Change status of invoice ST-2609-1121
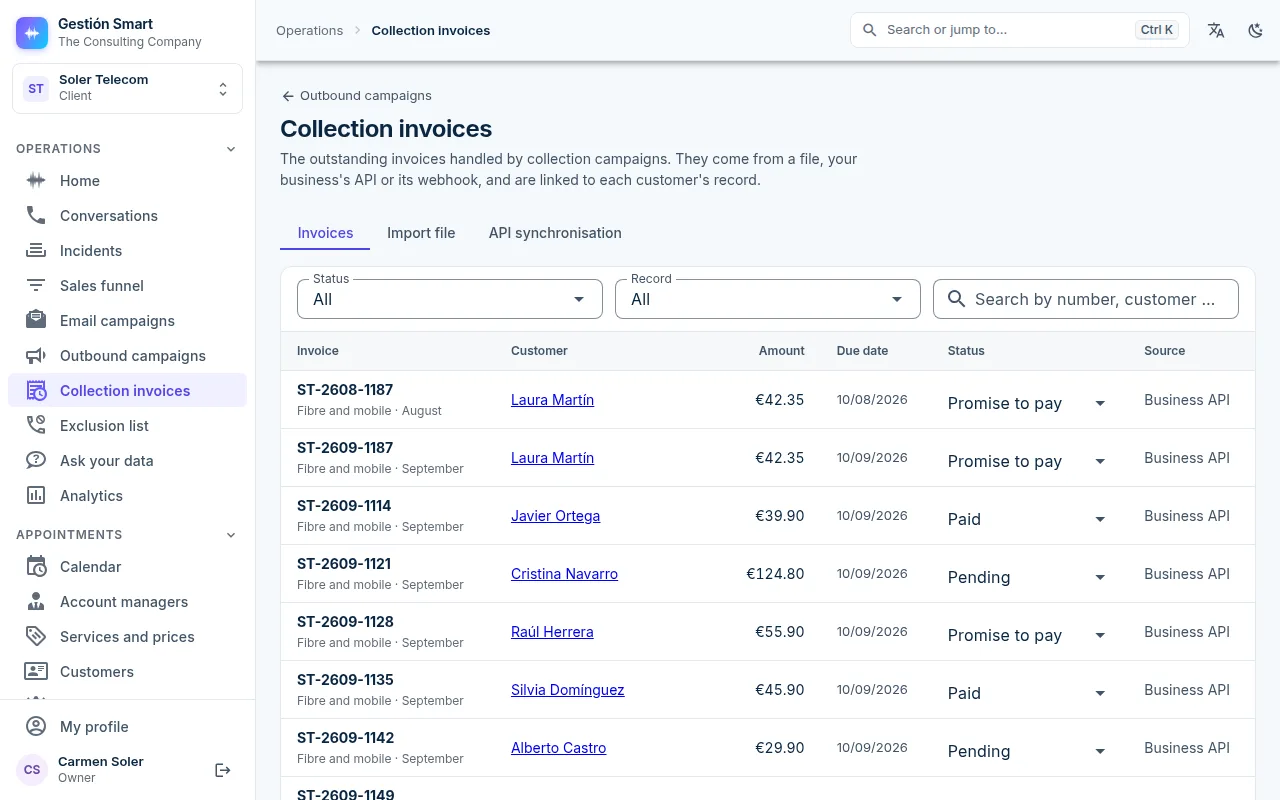 click(x=1027, y=577)
